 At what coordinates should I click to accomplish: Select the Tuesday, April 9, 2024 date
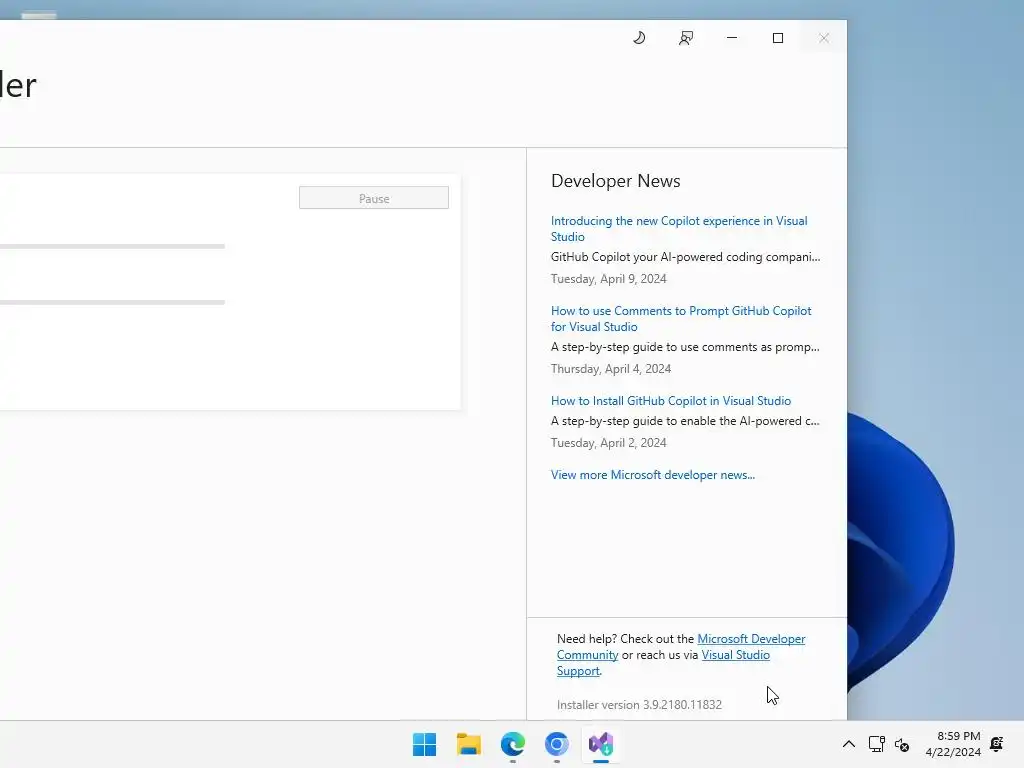pos(609,279)
